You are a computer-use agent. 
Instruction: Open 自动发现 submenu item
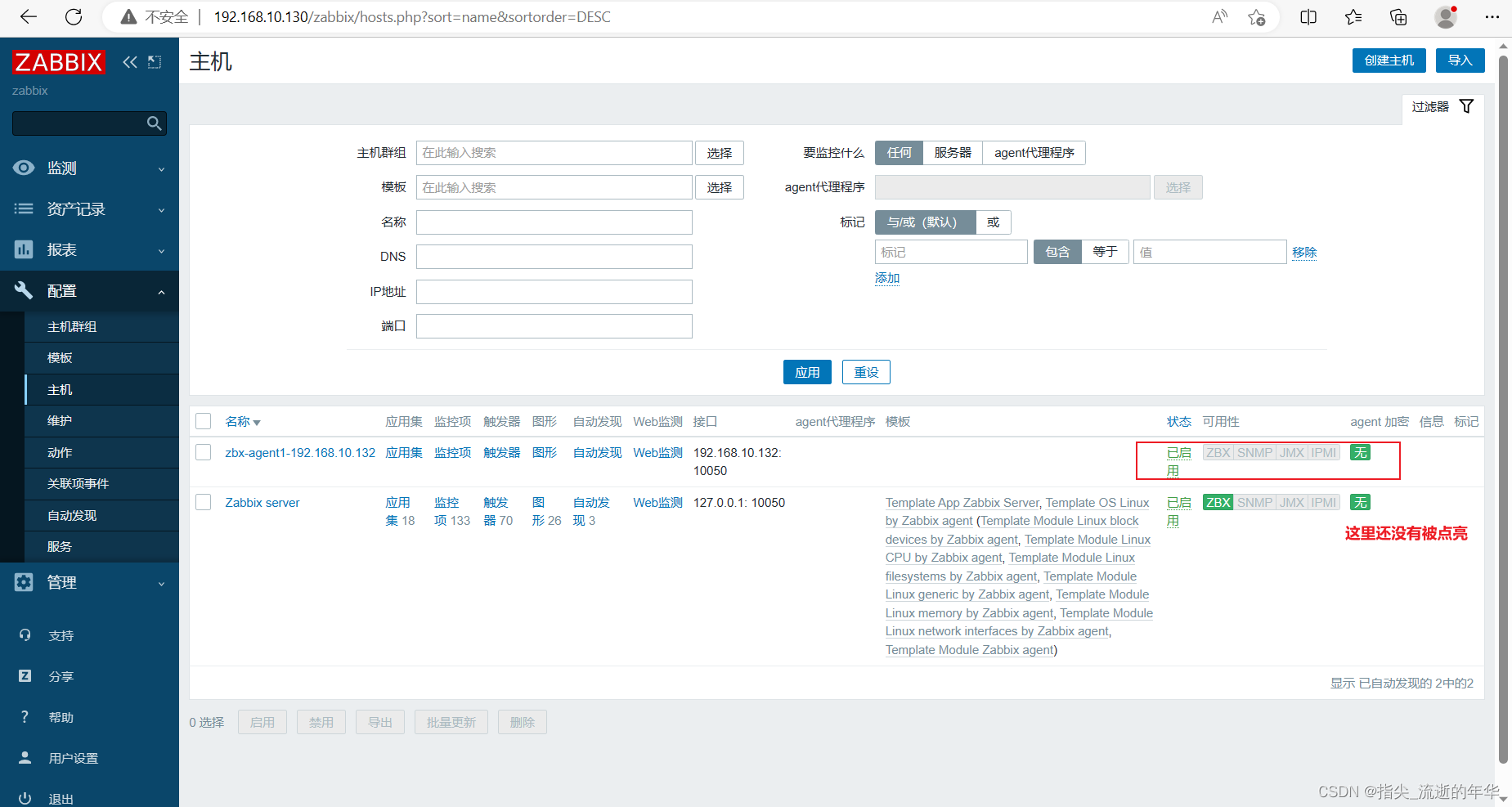click(x=101, y=515)
